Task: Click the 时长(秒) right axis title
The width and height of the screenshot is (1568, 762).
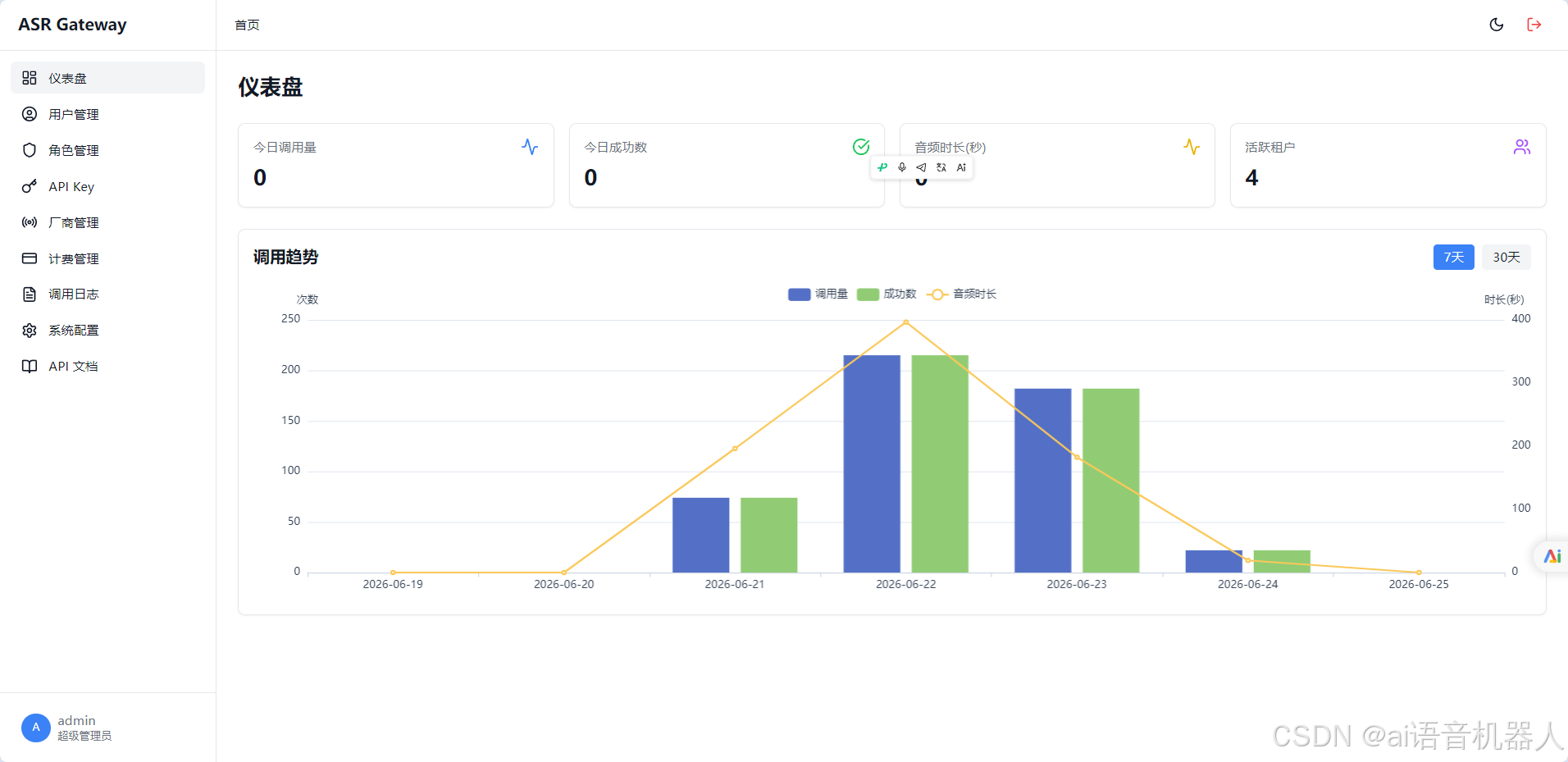Action: tap(1504, 299)
